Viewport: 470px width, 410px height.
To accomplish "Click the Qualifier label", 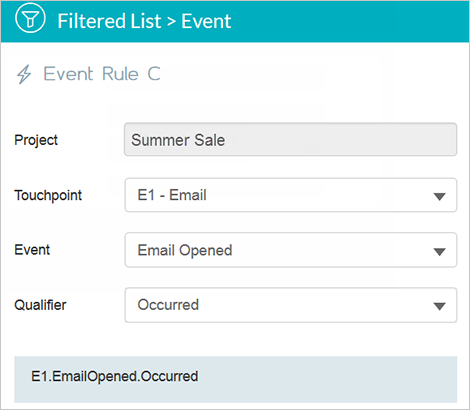I will click(40, 305).
